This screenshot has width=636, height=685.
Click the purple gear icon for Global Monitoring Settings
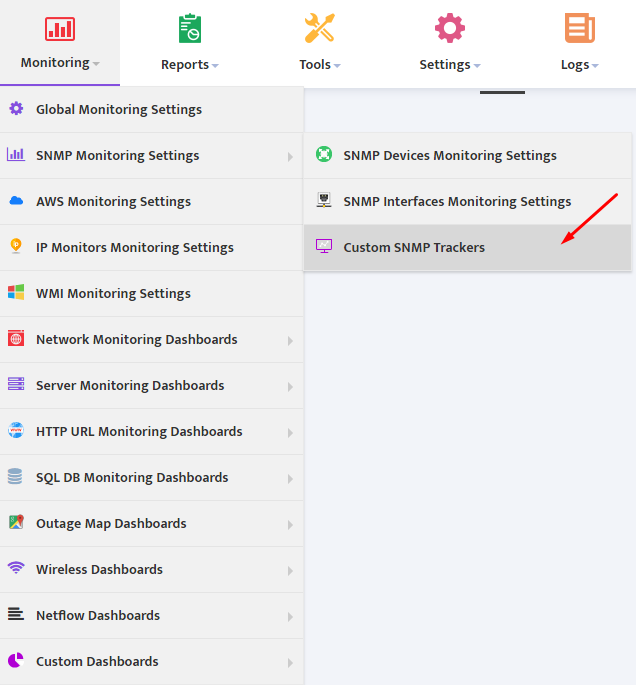pos(16,108)
